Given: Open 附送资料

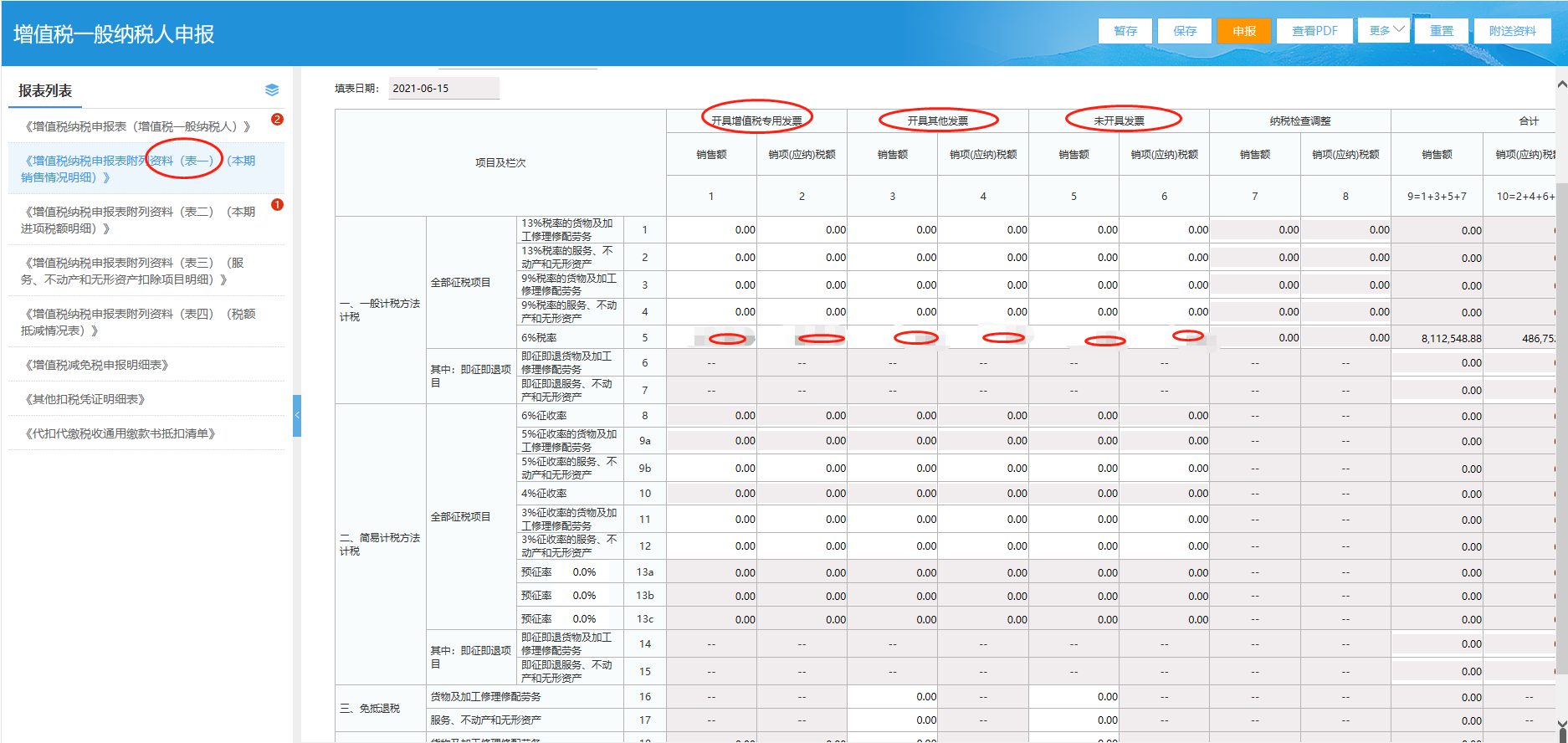Looking at the screenshot, I should pos(1513,31).
